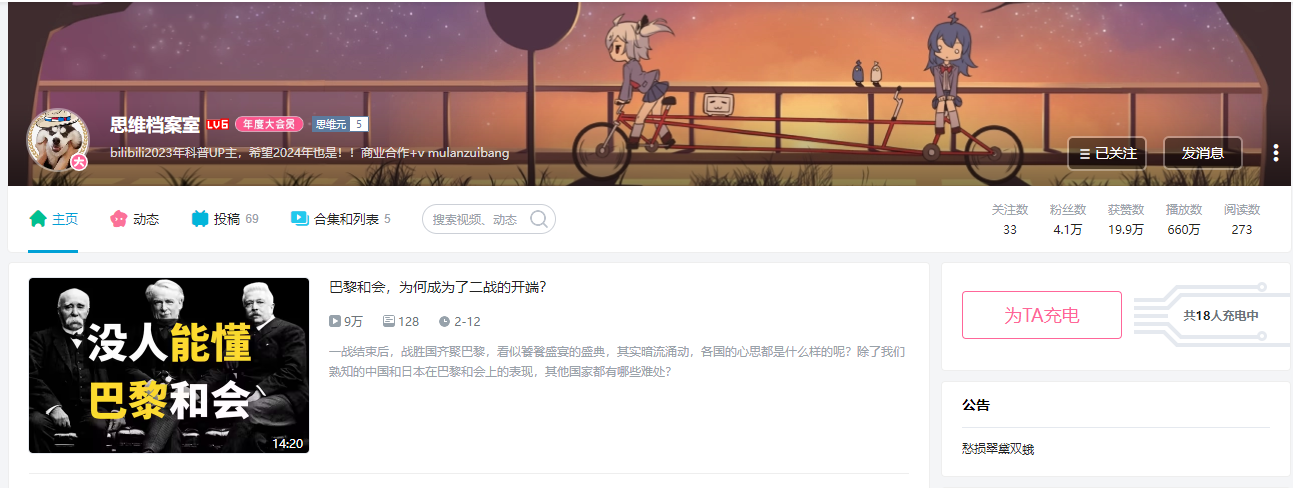Image resolution: width=1293 pixels, height=488 pixels.
Task: View the 关注数 following count
Action: [x=1010, y=219]
